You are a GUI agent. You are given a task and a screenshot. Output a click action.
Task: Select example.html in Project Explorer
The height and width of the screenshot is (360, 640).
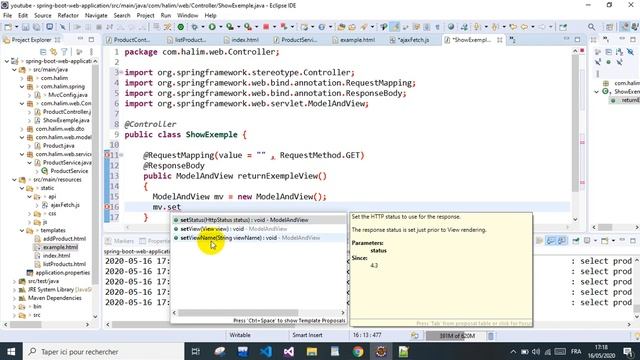(x=60, y=247)
